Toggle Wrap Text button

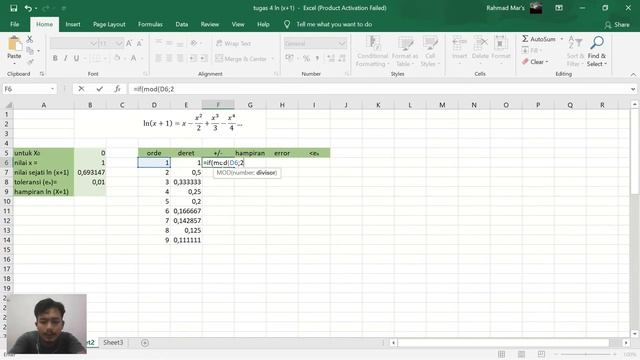point(233,43)
